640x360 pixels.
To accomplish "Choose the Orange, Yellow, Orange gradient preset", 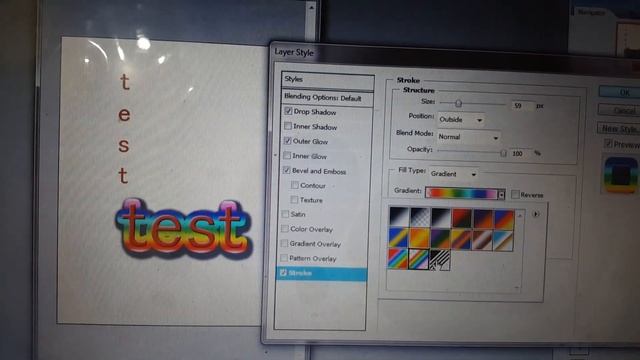I will click(x=419, y=238).
